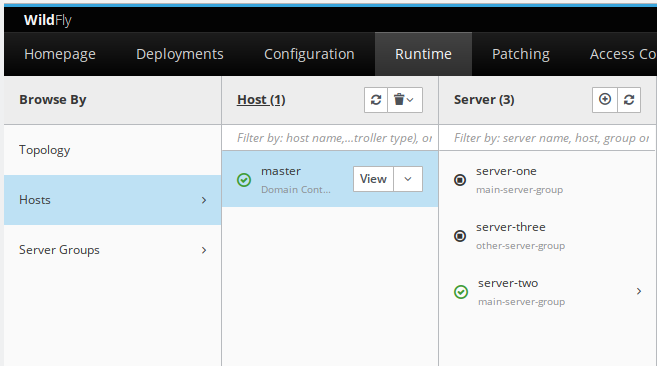View the master host

[373, 179]
